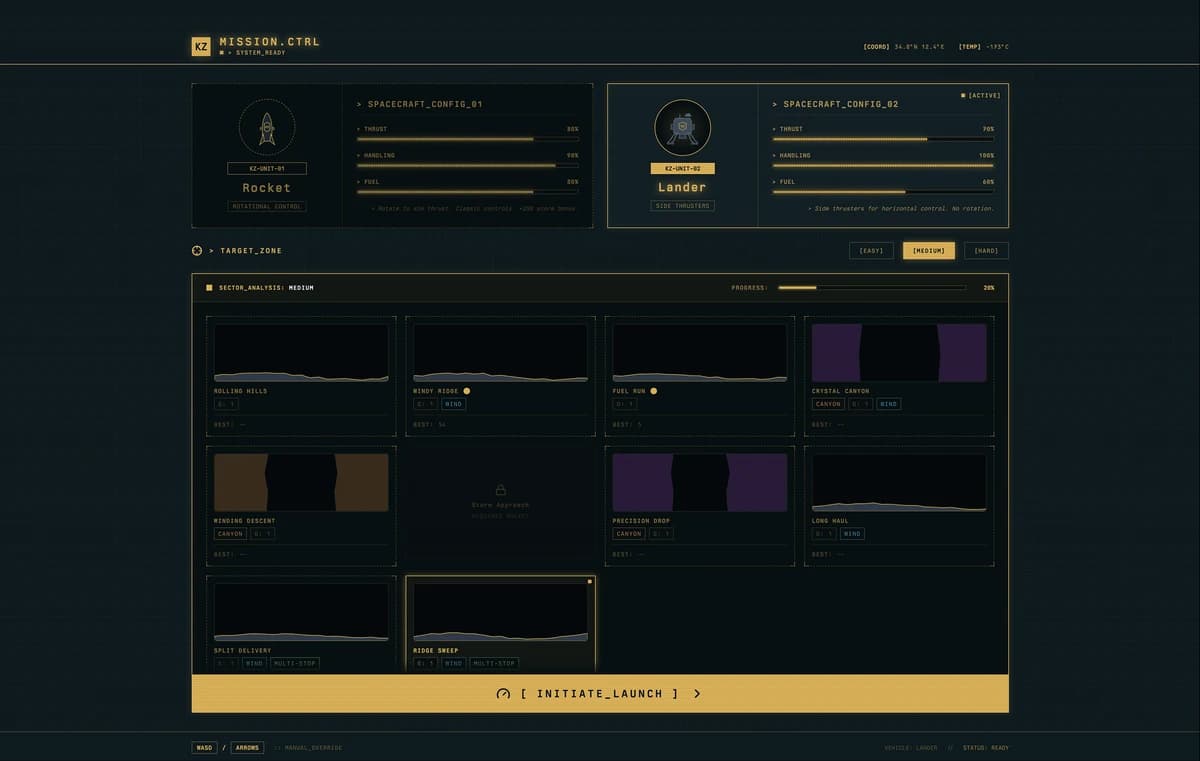Click the gold medal dot on Fuel Run

[653, 391]
